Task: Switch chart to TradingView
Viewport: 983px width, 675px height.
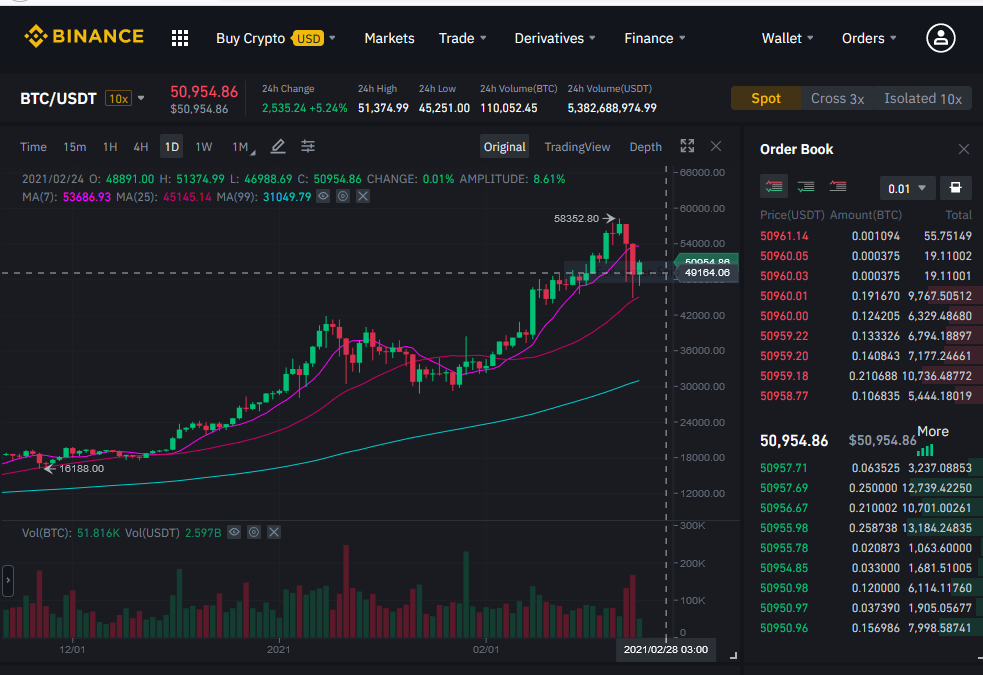Action: 577,147
